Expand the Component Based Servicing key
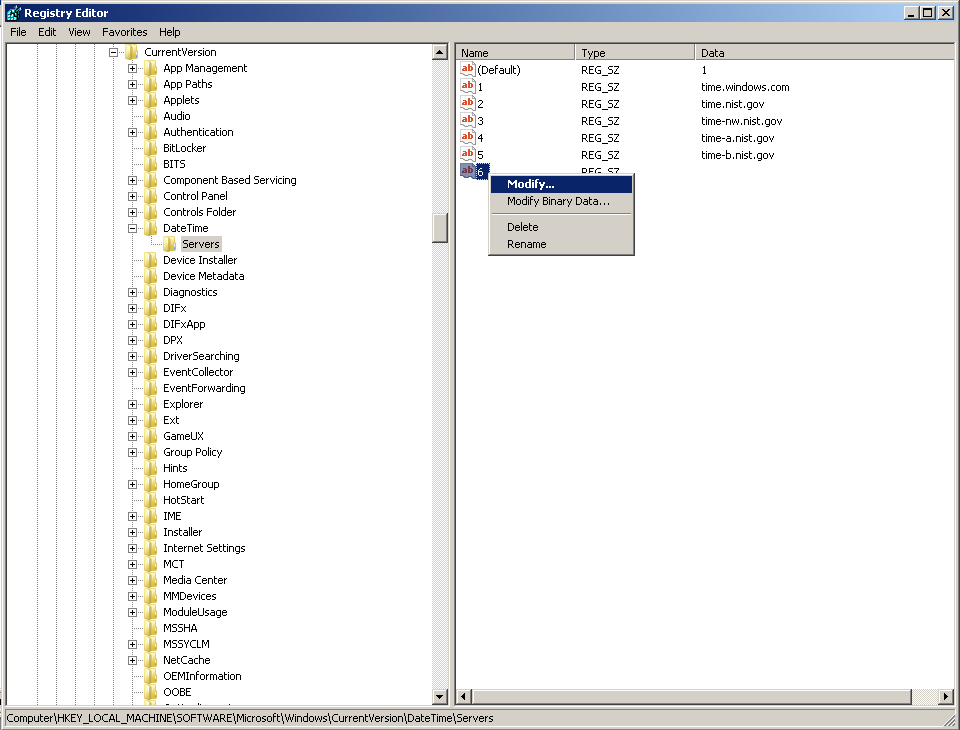 pyautogui.click(x=132, y=180)
